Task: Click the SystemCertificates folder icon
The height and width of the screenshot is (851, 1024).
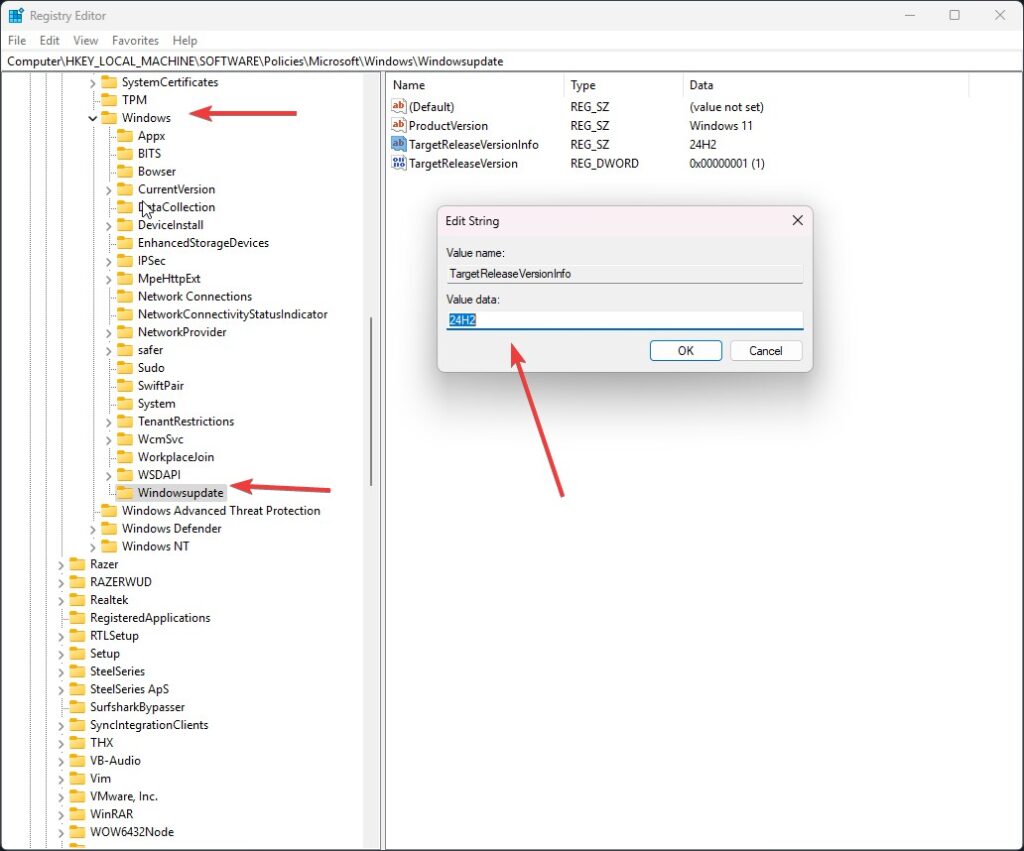Action: [109, 82]
